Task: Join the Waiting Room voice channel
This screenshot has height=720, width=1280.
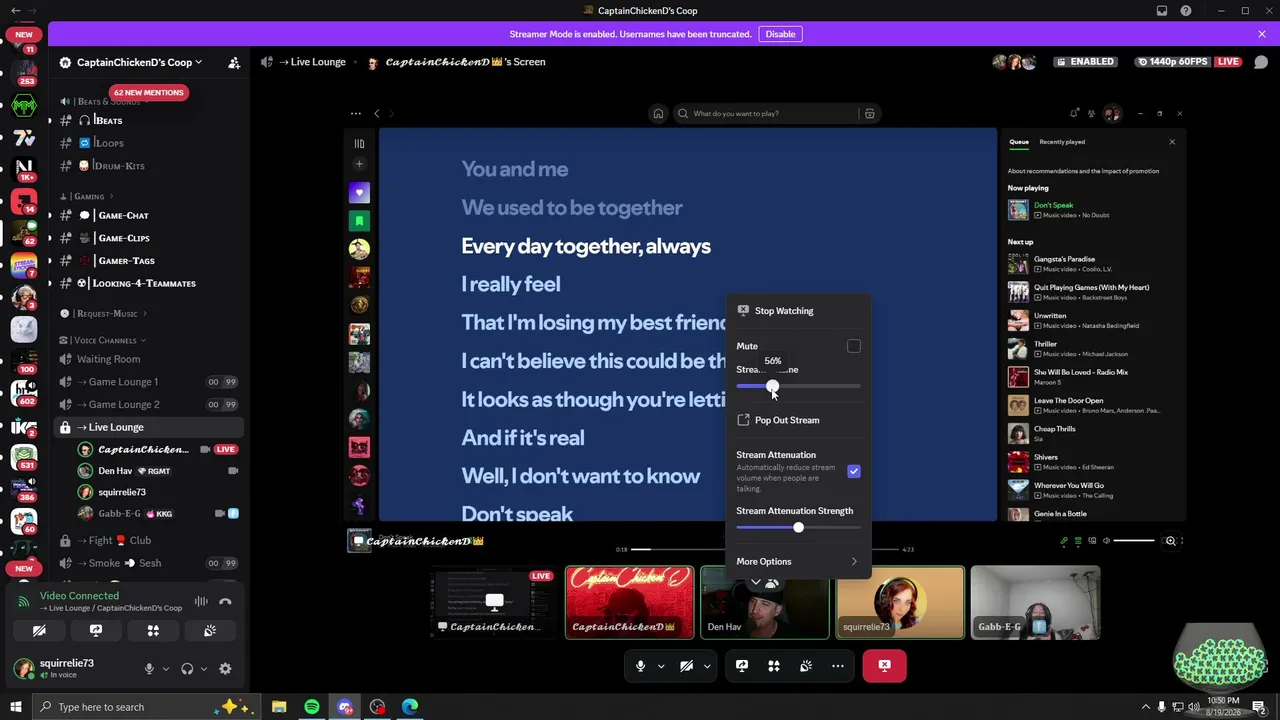Action: [150, 359]
